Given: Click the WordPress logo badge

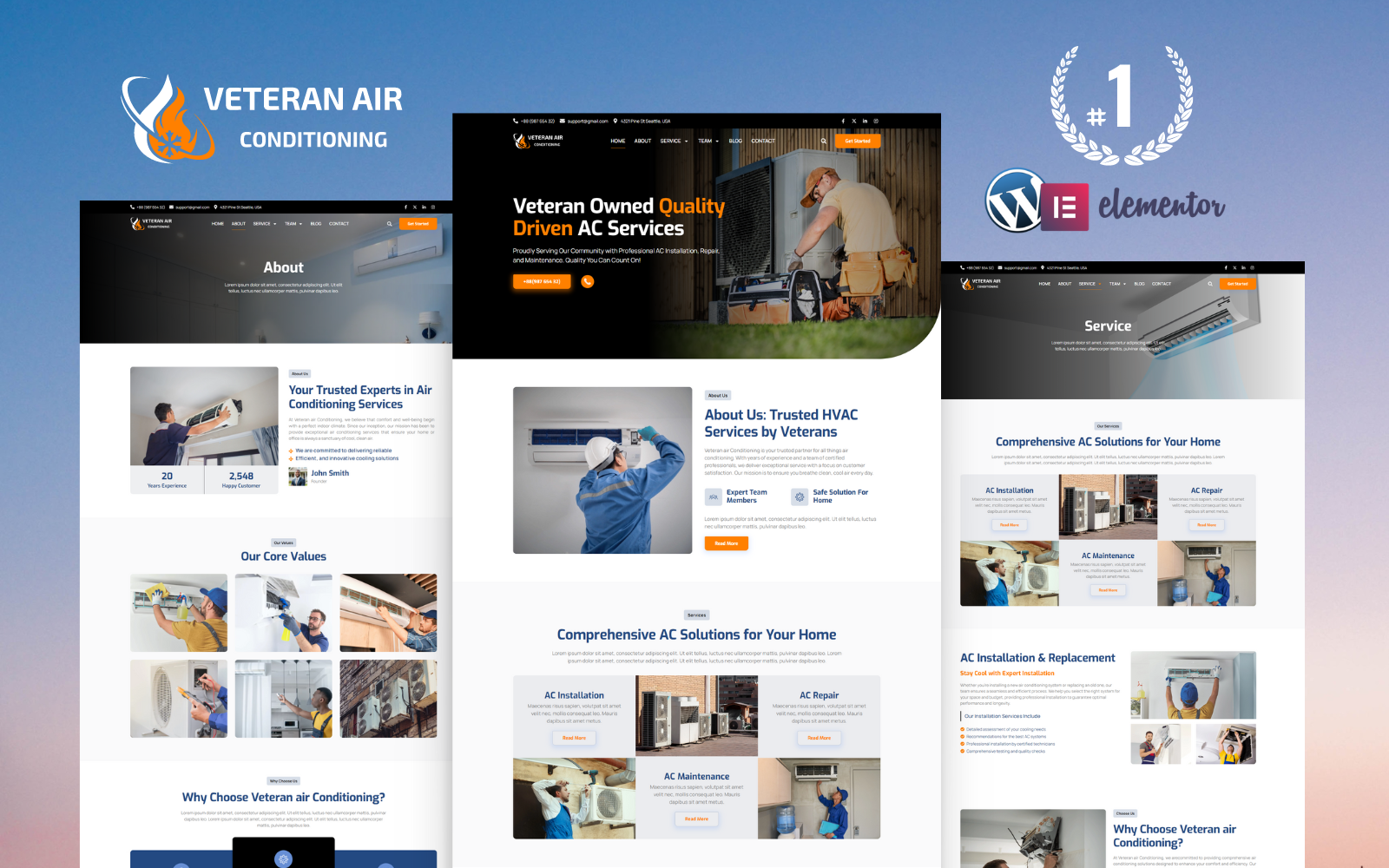Looking at the screenshot, I should coord(1013,201).
